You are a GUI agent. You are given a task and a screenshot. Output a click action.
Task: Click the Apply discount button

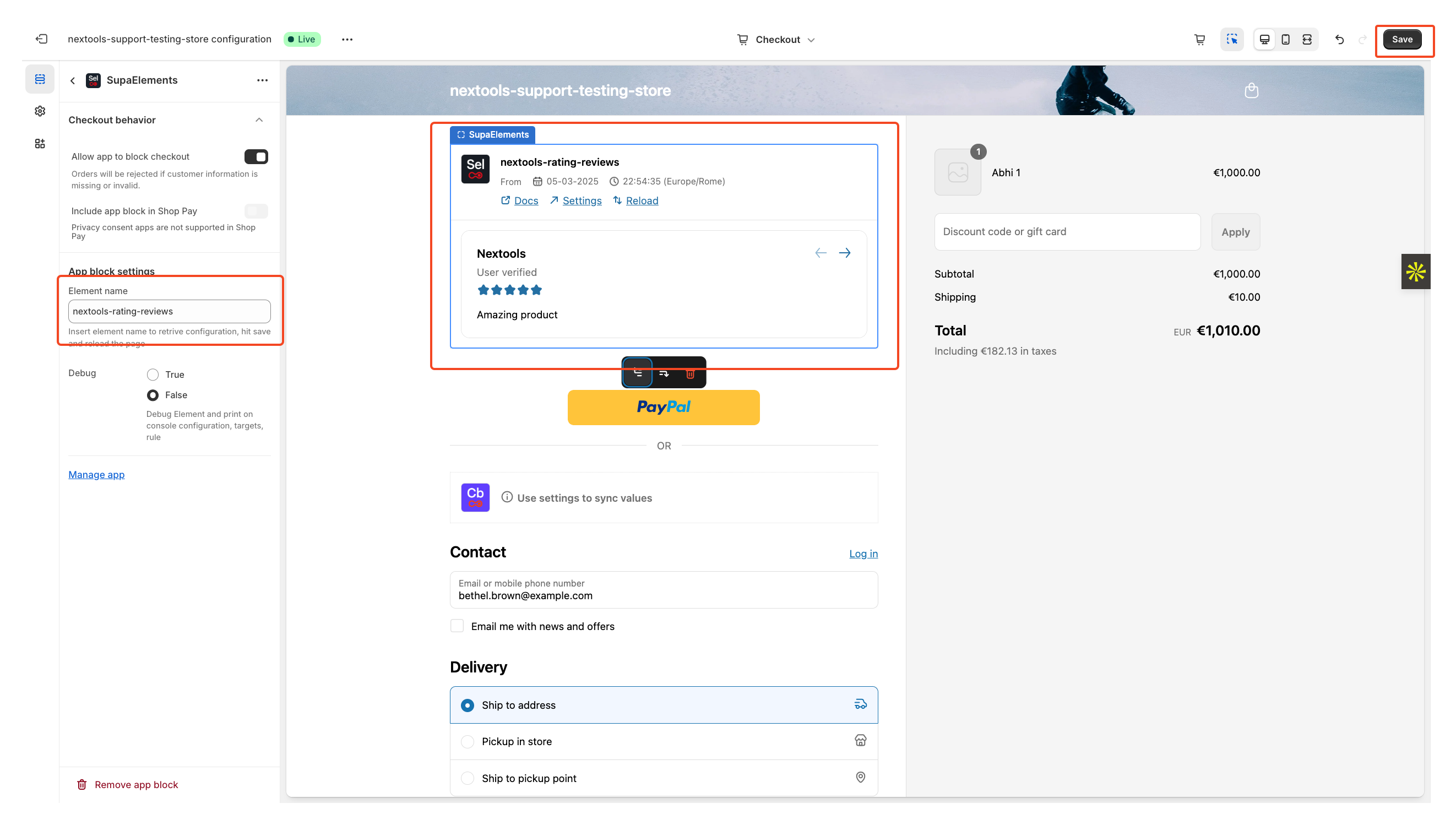coord(1235,232)
